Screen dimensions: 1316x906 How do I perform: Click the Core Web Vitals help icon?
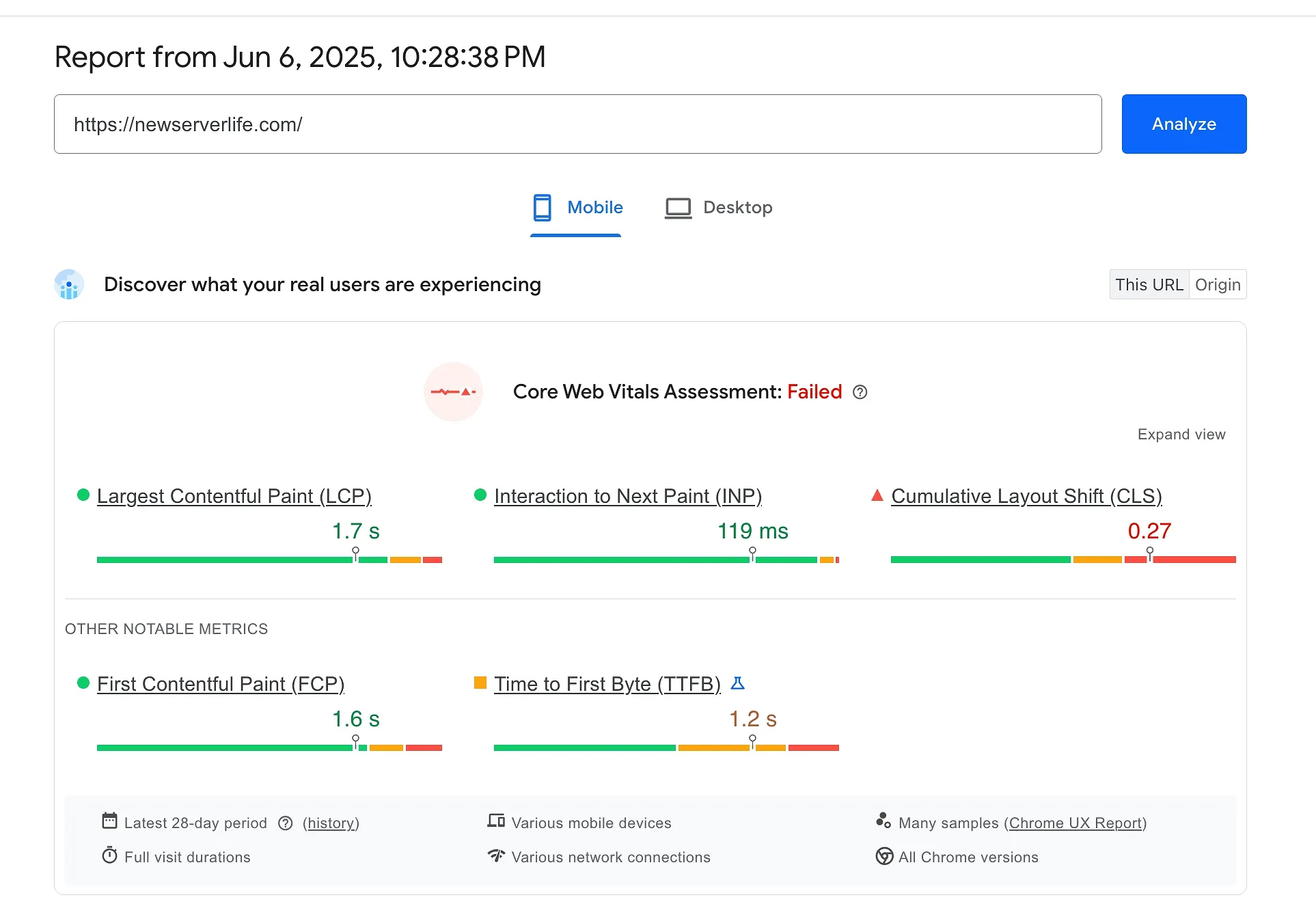(860, 392)
